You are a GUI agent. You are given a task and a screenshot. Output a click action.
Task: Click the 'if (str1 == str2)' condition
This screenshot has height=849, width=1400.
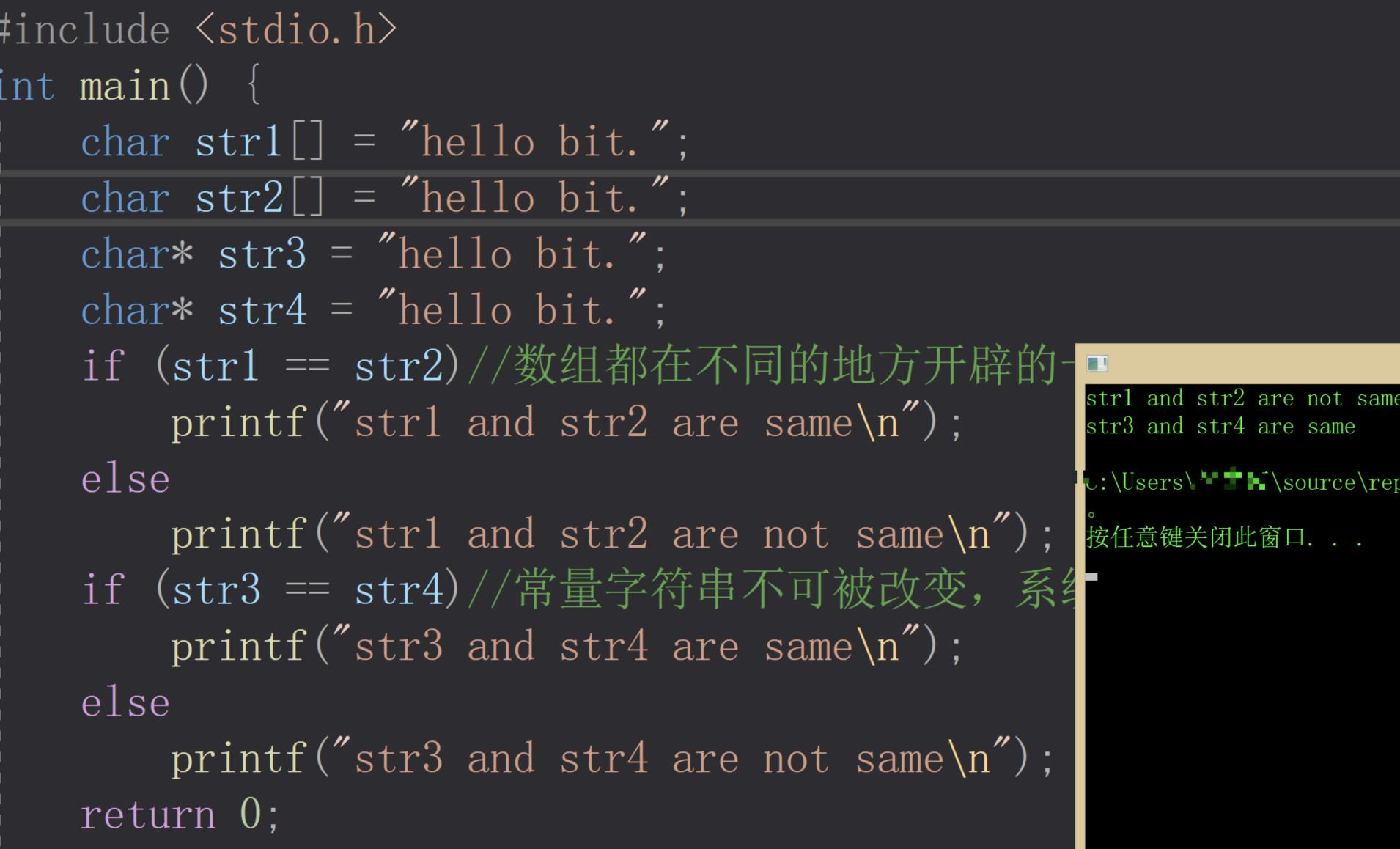tap(271, 366)
